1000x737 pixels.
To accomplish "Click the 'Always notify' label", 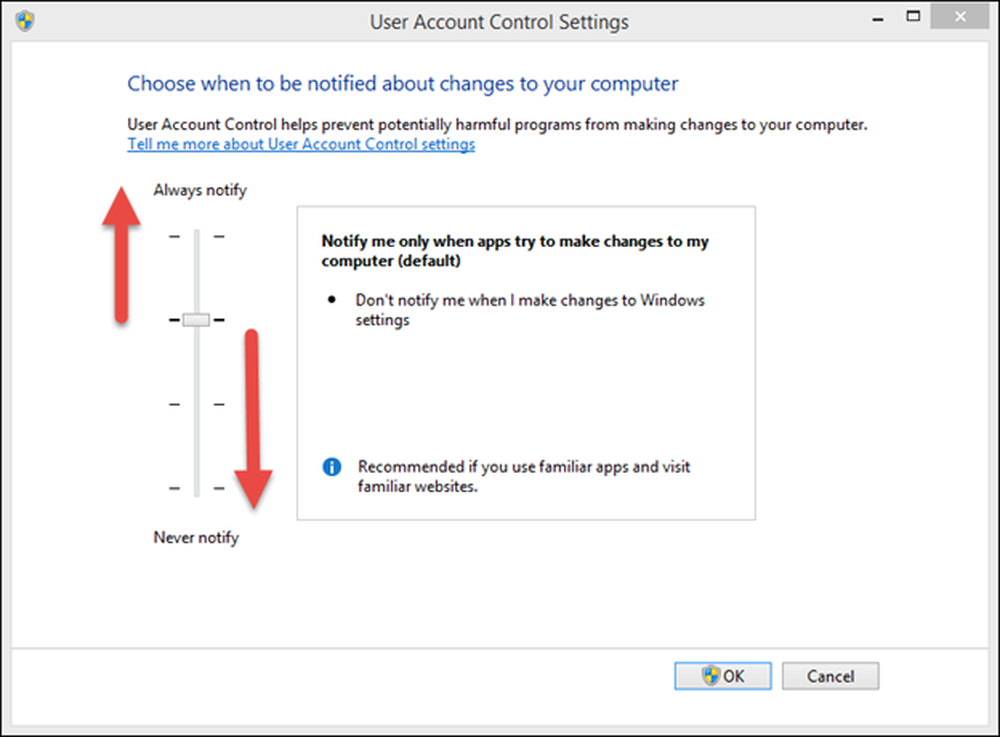I will click(200, 190).
